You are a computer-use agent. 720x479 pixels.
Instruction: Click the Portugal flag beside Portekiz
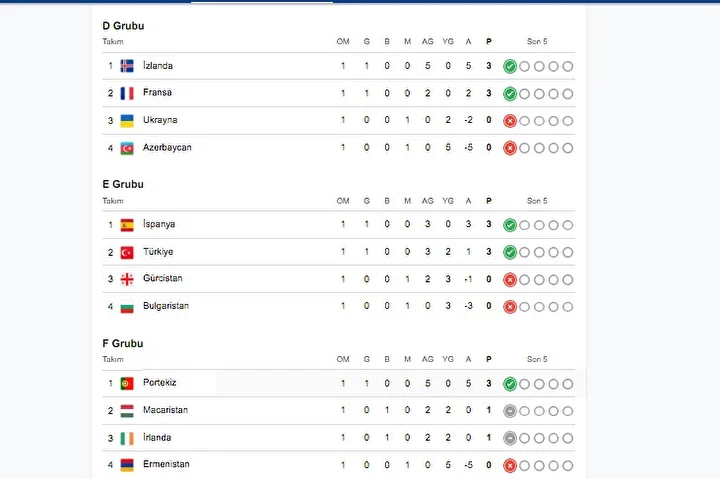[127, 383]
